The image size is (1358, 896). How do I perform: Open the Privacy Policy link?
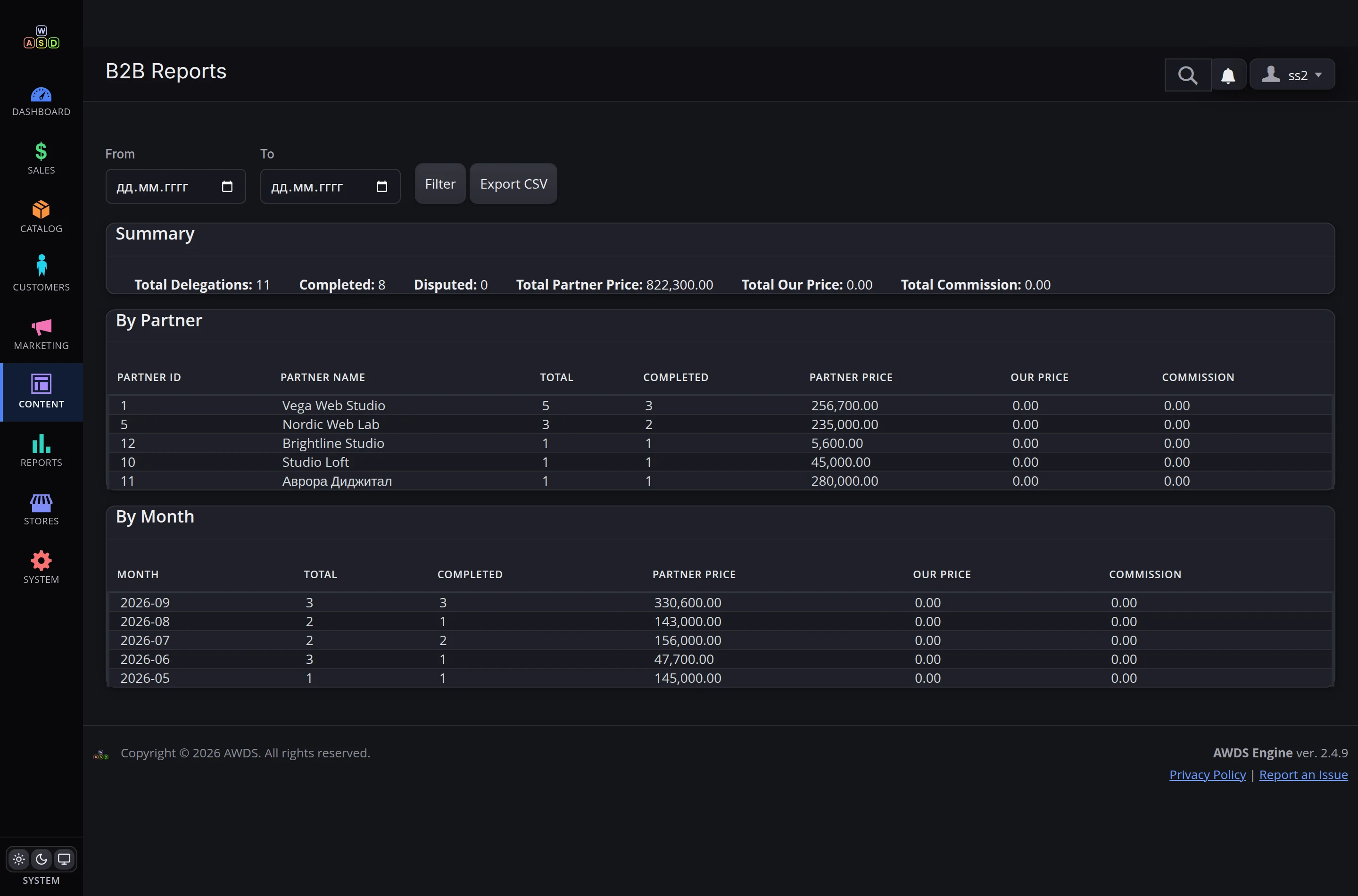pyautogui.click(x=1207, y=774)
